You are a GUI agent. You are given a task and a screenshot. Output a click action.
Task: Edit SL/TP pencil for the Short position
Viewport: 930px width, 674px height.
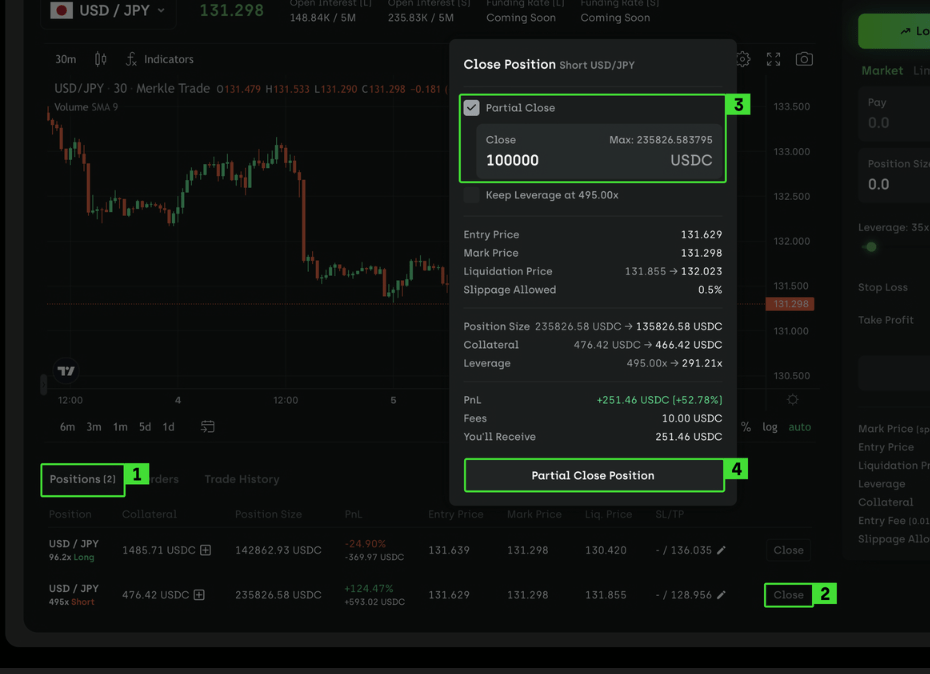pyautogui.click(x=721, y=595)
